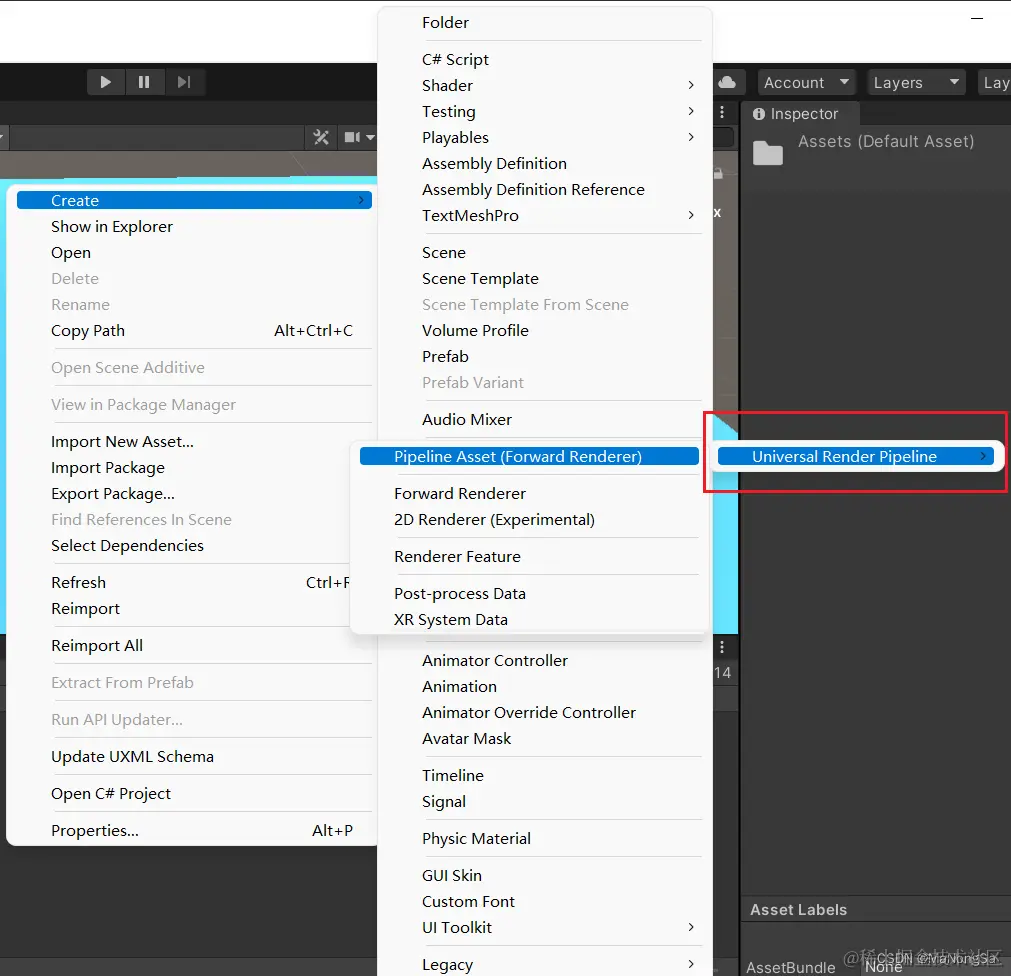Image resolution: width=1011 pixels, height=976 pixels.
Task: Open scene tools wrench icon
Action: 321,137
